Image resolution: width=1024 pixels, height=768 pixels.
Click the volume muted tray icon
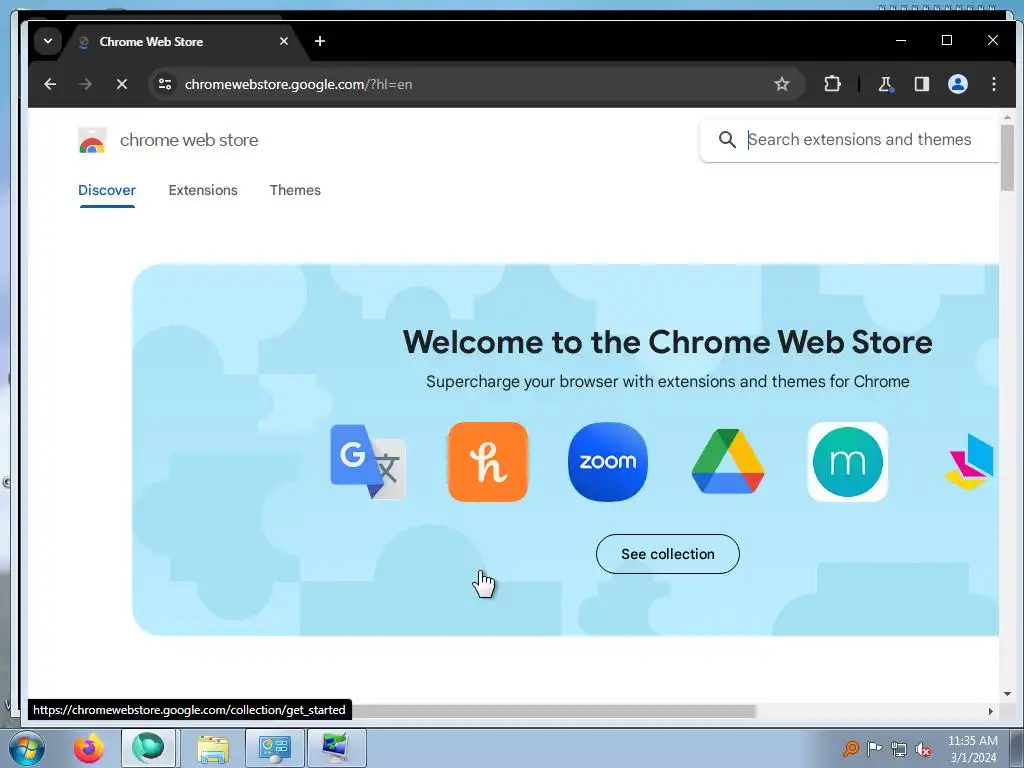coord(923,750)
